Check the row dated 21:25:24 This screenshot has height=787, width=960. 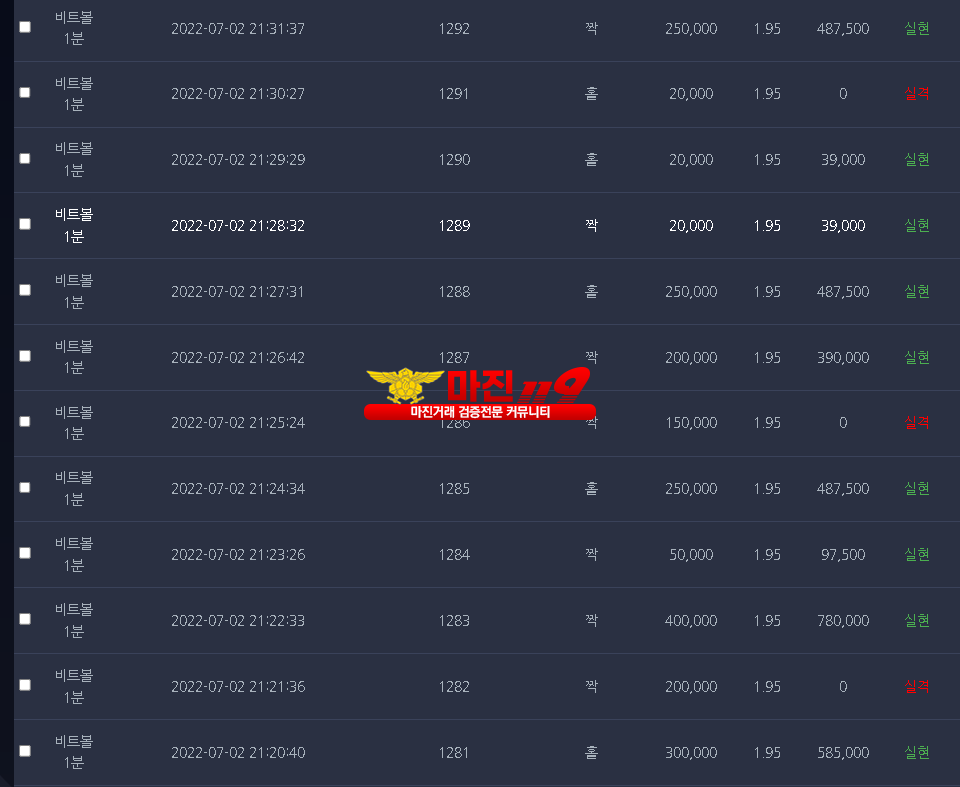coord(25,422)
